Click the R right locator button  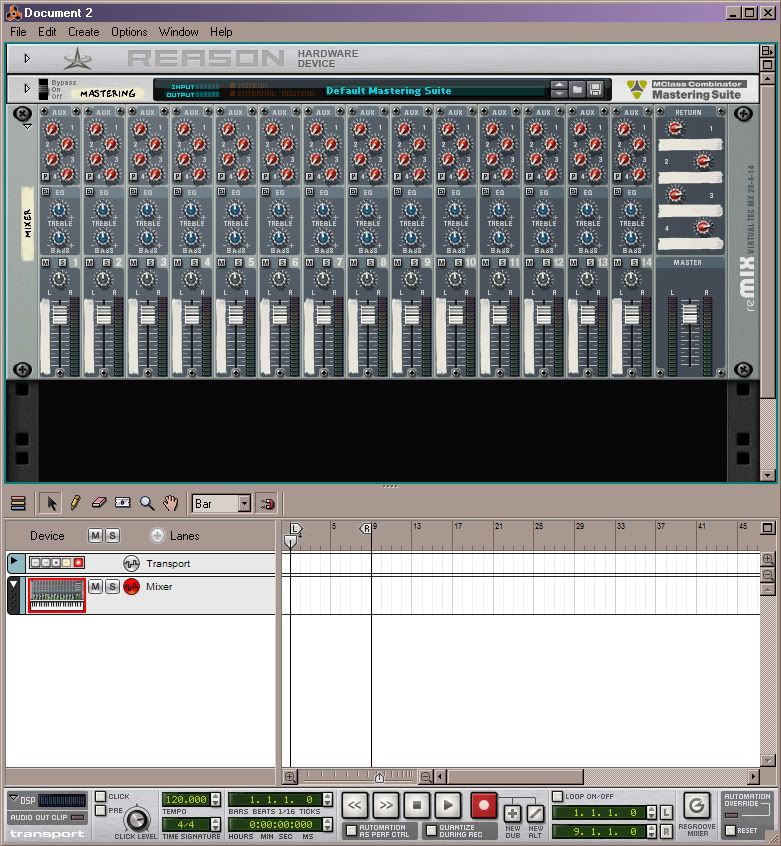(x=666, y=831)
